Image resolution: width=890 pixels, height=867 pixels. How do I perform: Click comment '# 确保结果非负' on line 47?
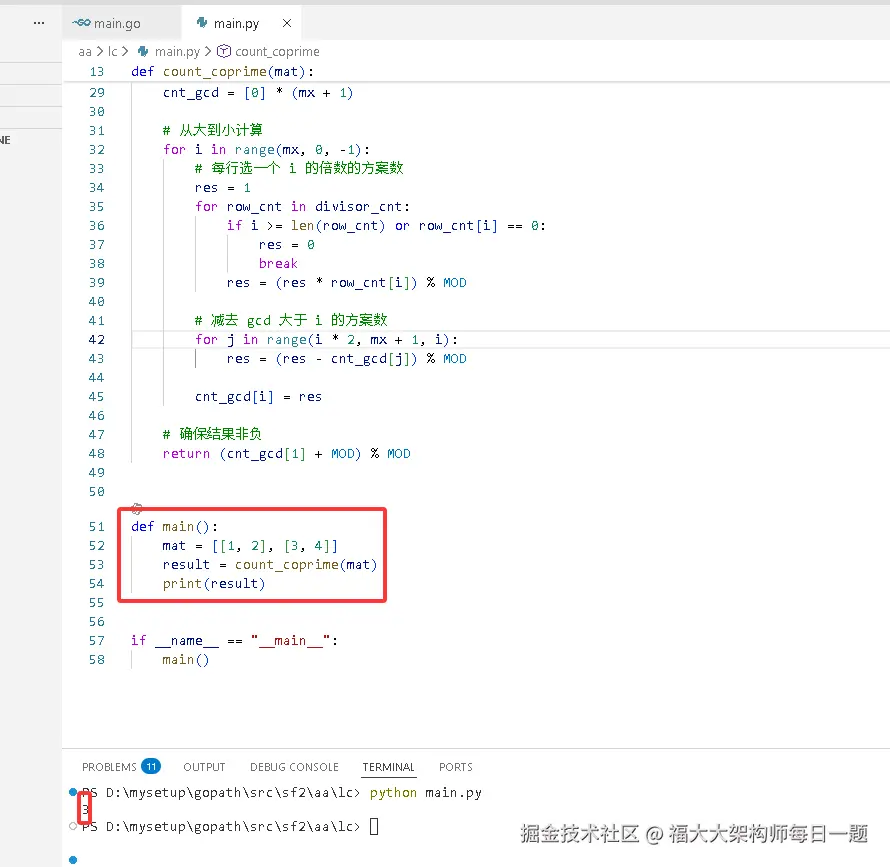pyautogui.click(x=212, y=434)
